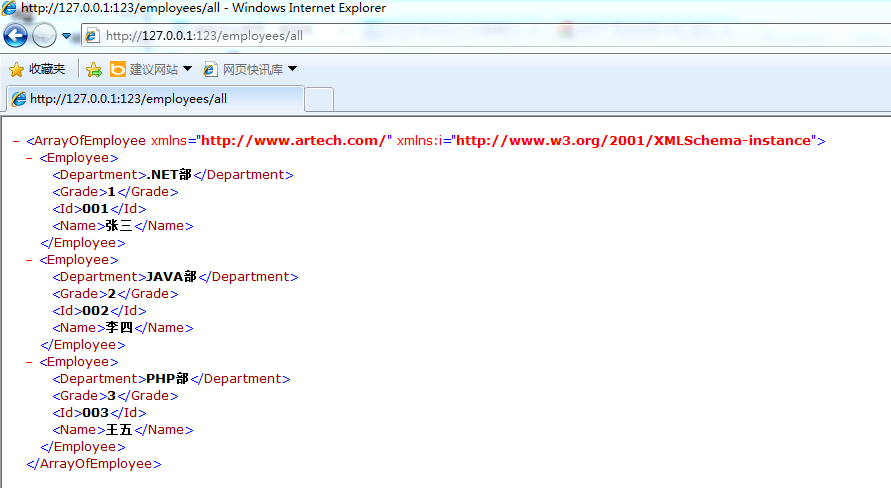891x488 pixels.
Task: Click the name 张三
Action: (119, 226)
